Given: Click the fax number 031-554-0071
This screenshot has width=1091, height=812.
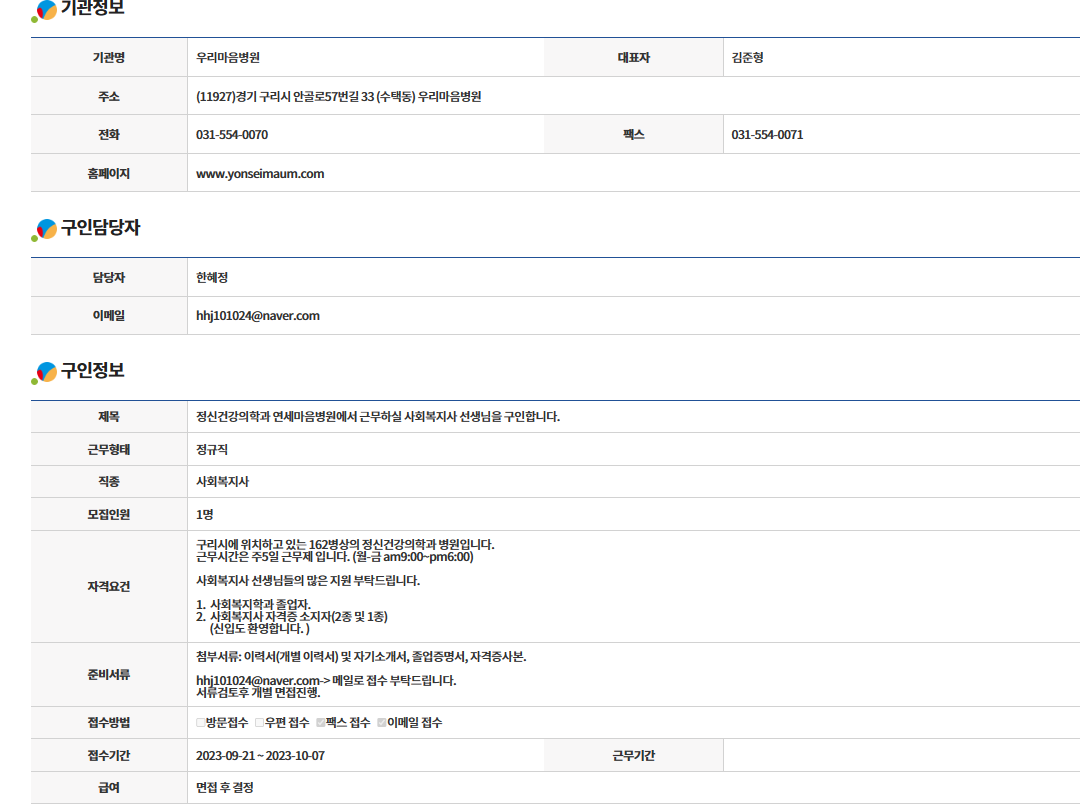Looking at the screenshot, I should tap(767, 135).
